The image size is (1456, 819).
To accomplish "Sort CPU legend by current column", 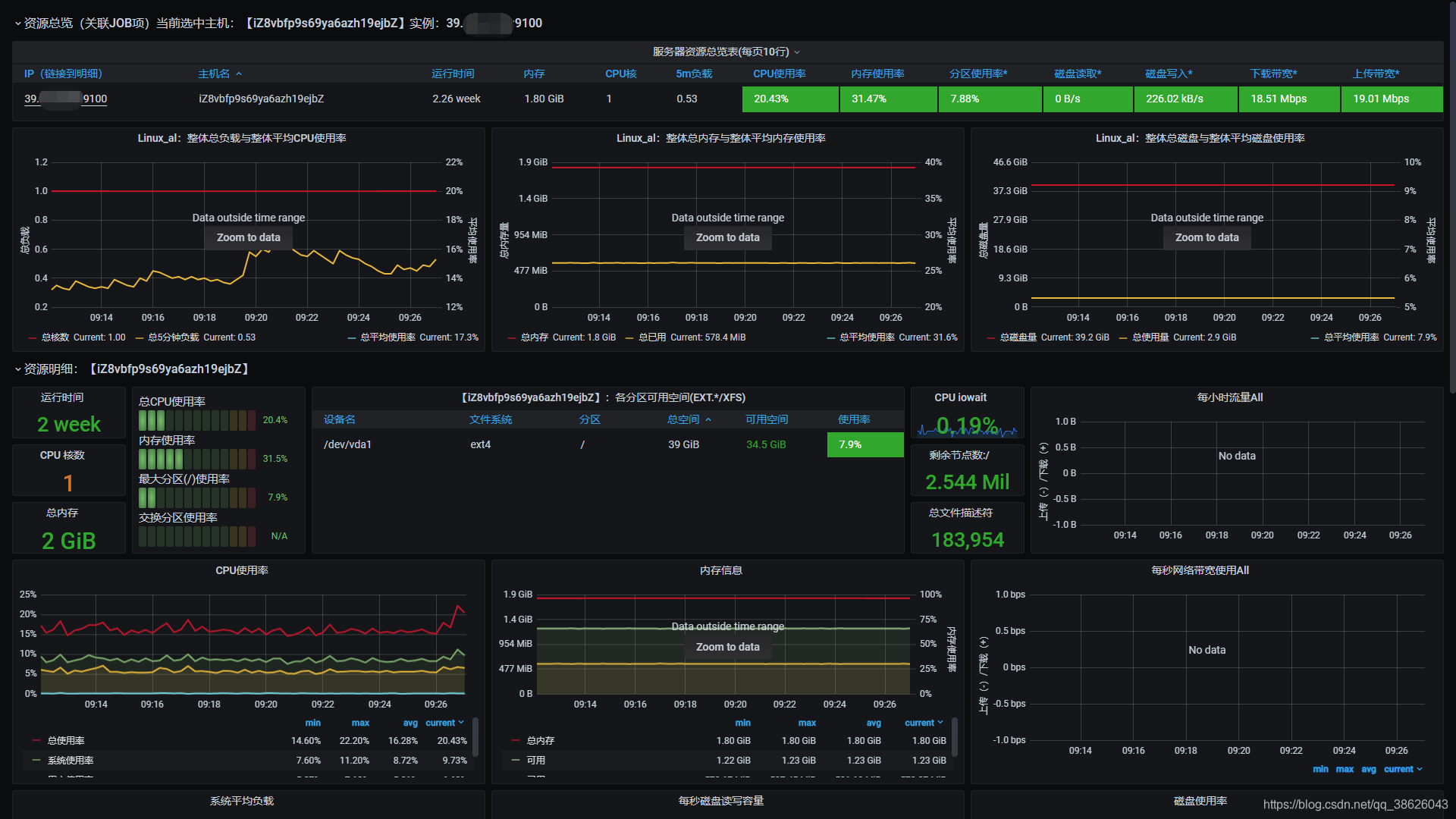I will [x=444, y=723].
